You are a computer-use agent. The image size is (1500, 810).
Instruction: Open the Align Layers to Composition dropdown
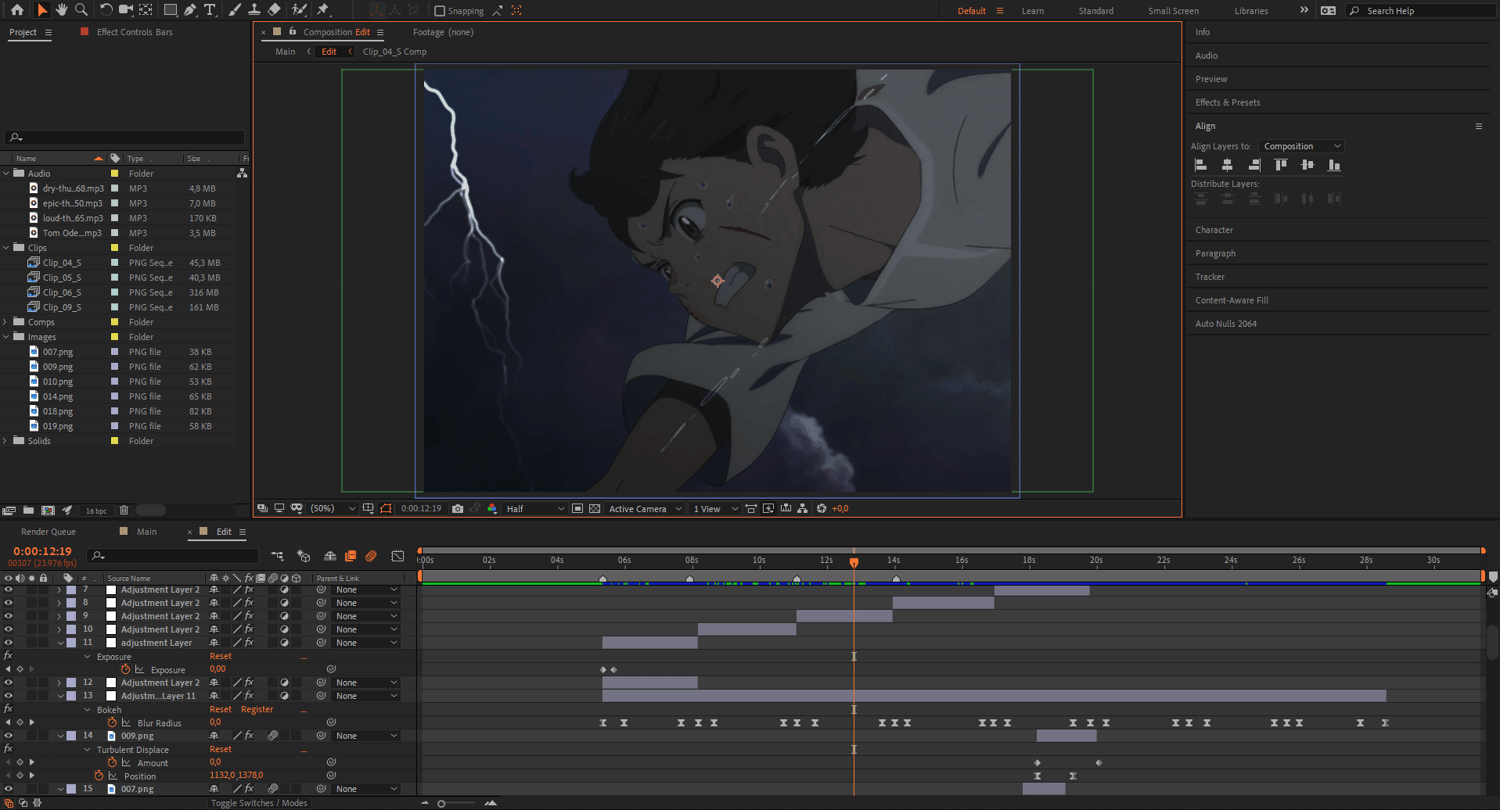[x=1301, y=146]
